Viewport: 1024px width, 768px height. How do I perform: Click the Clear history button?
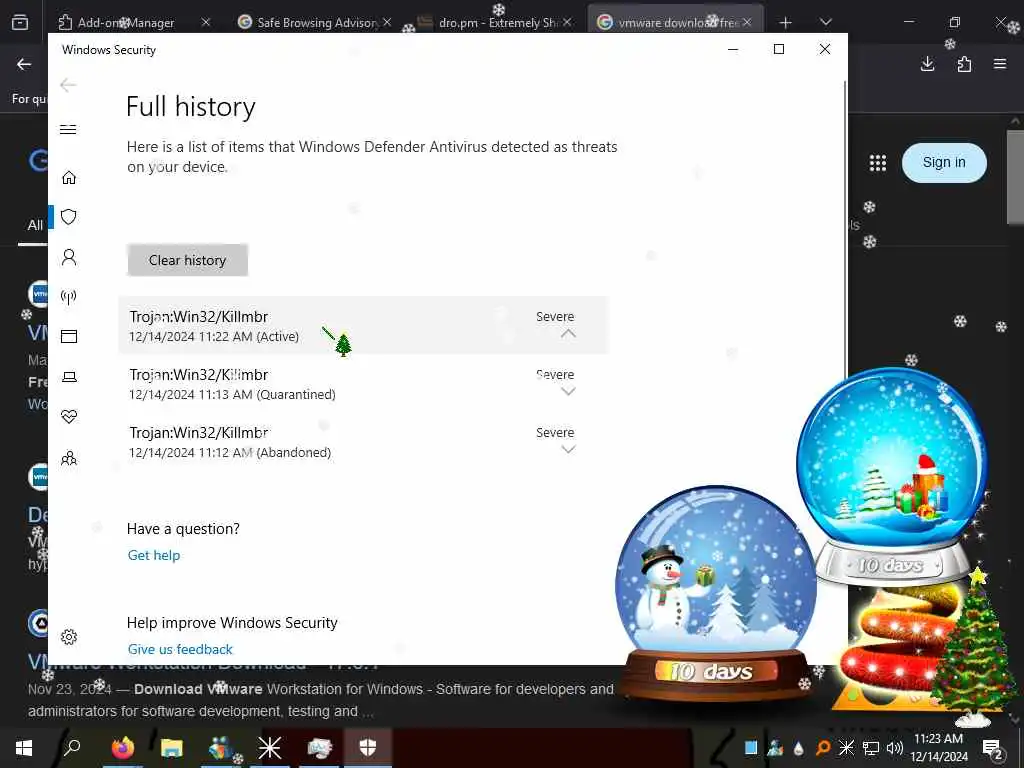tap(187, 260)
